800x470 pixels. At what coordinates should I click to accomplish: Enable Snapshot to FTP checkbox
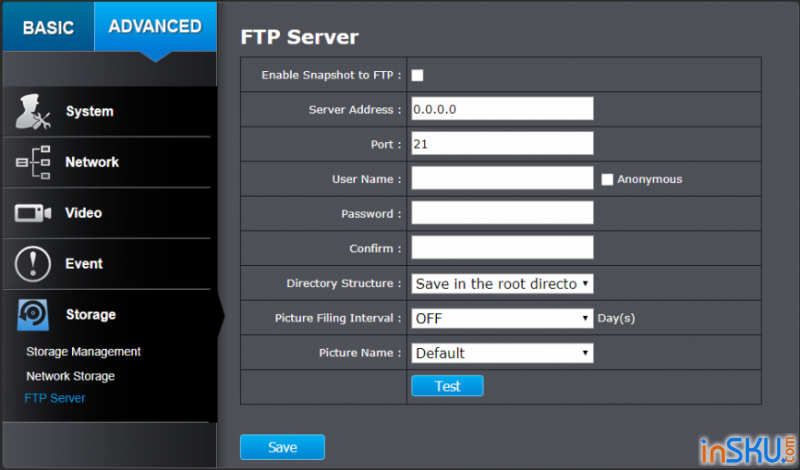417,75
